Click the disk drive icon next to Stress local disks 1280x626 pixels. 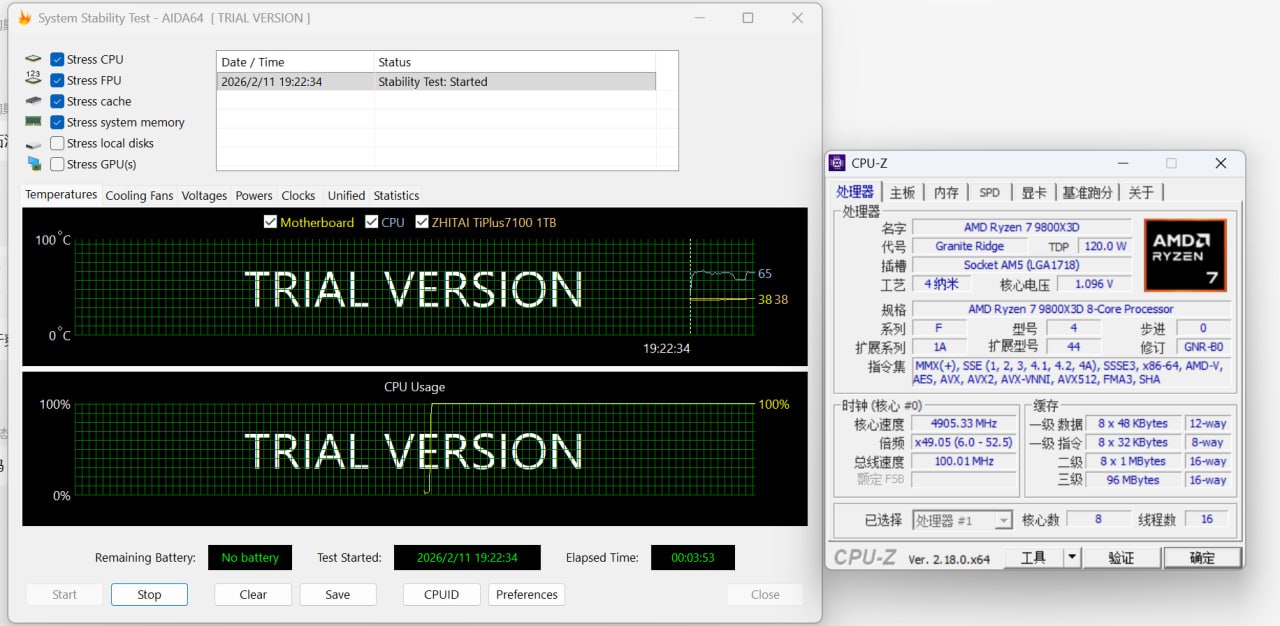33,143
